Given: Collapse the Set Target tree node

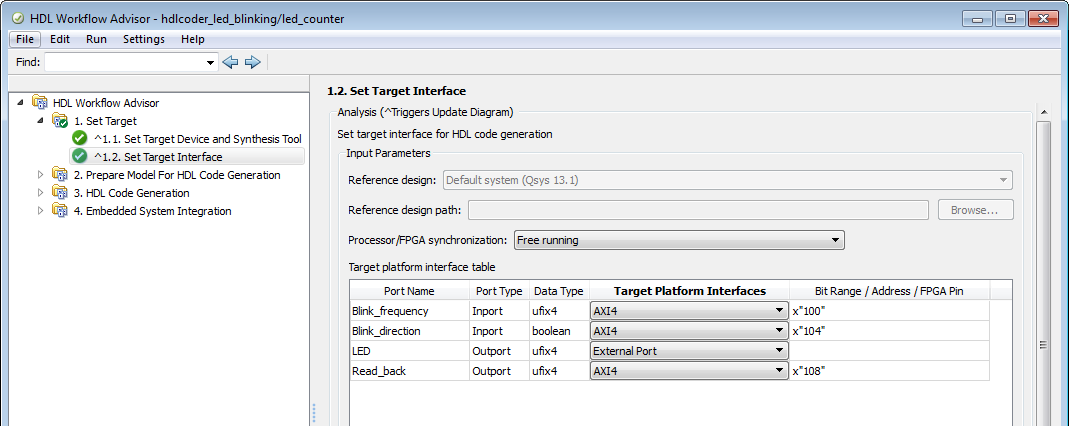Looking at the screenshot, I should [x=41, y=121].
